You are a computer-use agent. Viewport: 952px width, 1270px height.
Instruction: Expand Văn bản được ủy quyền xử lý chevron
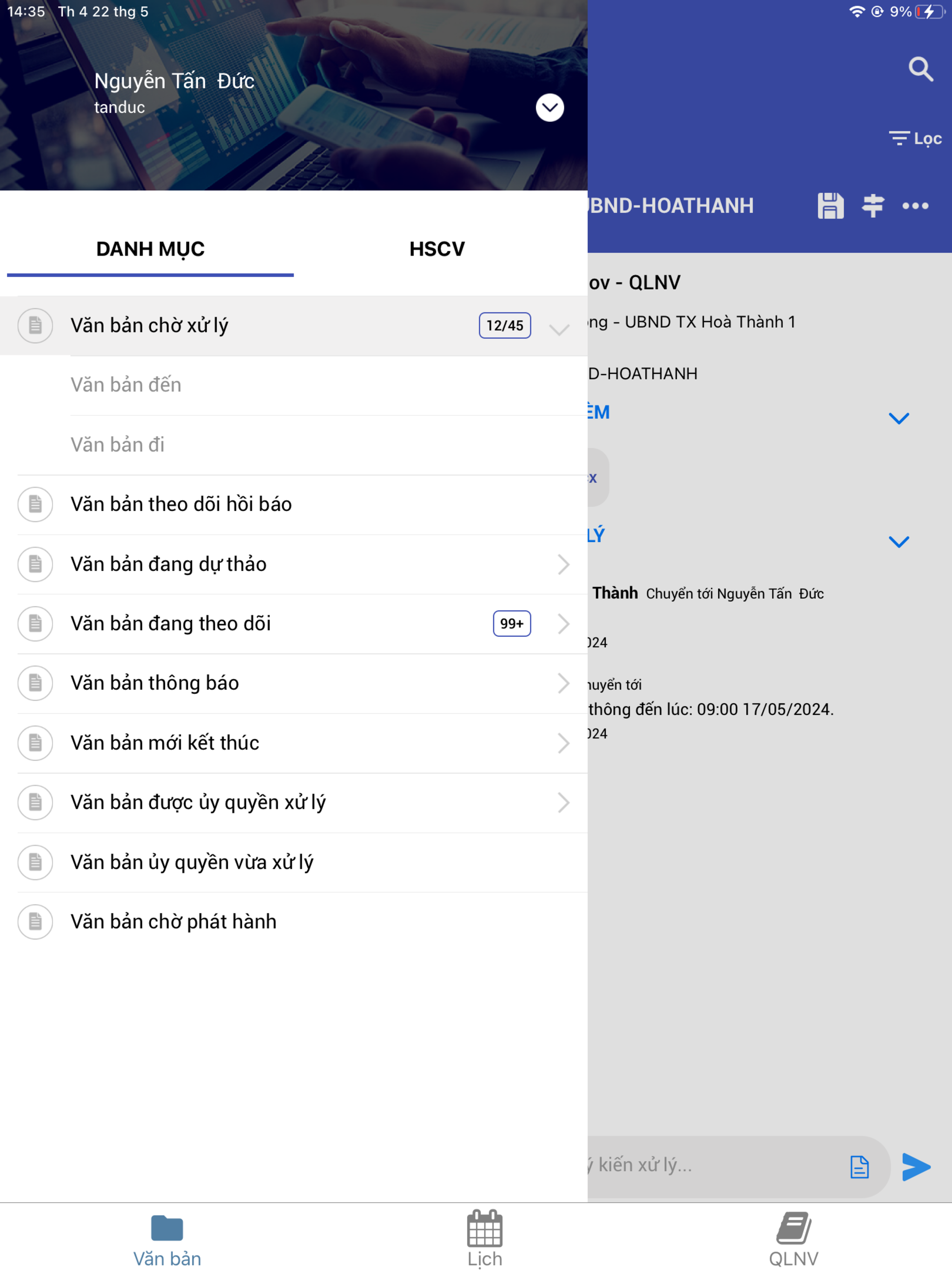click(x=563, y=803)
